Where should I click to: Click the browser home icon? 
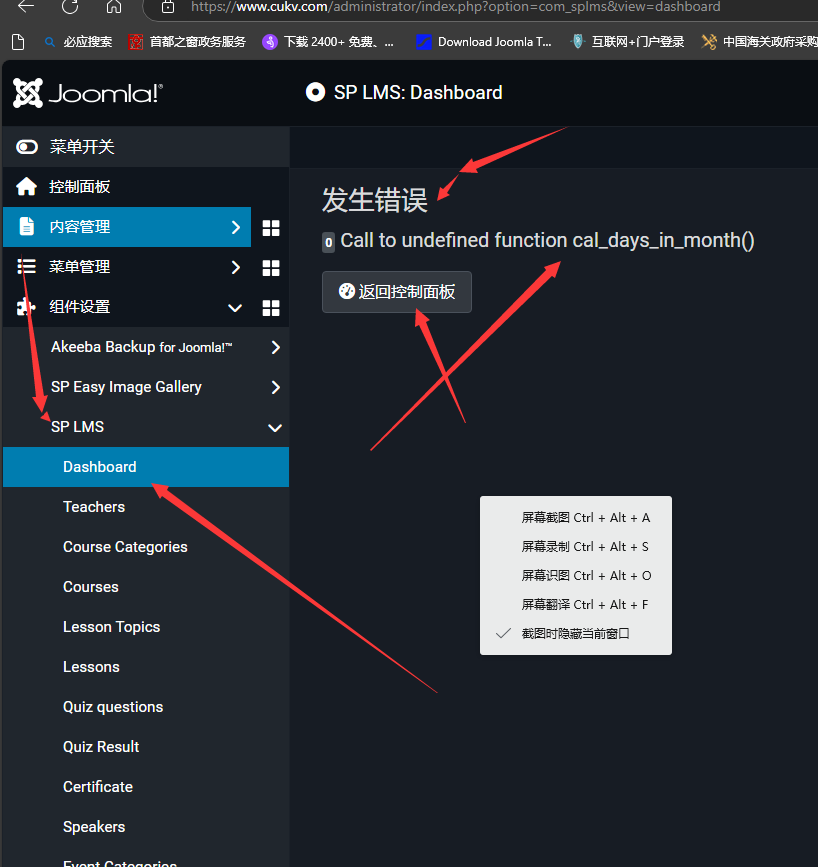click(114, 7)
